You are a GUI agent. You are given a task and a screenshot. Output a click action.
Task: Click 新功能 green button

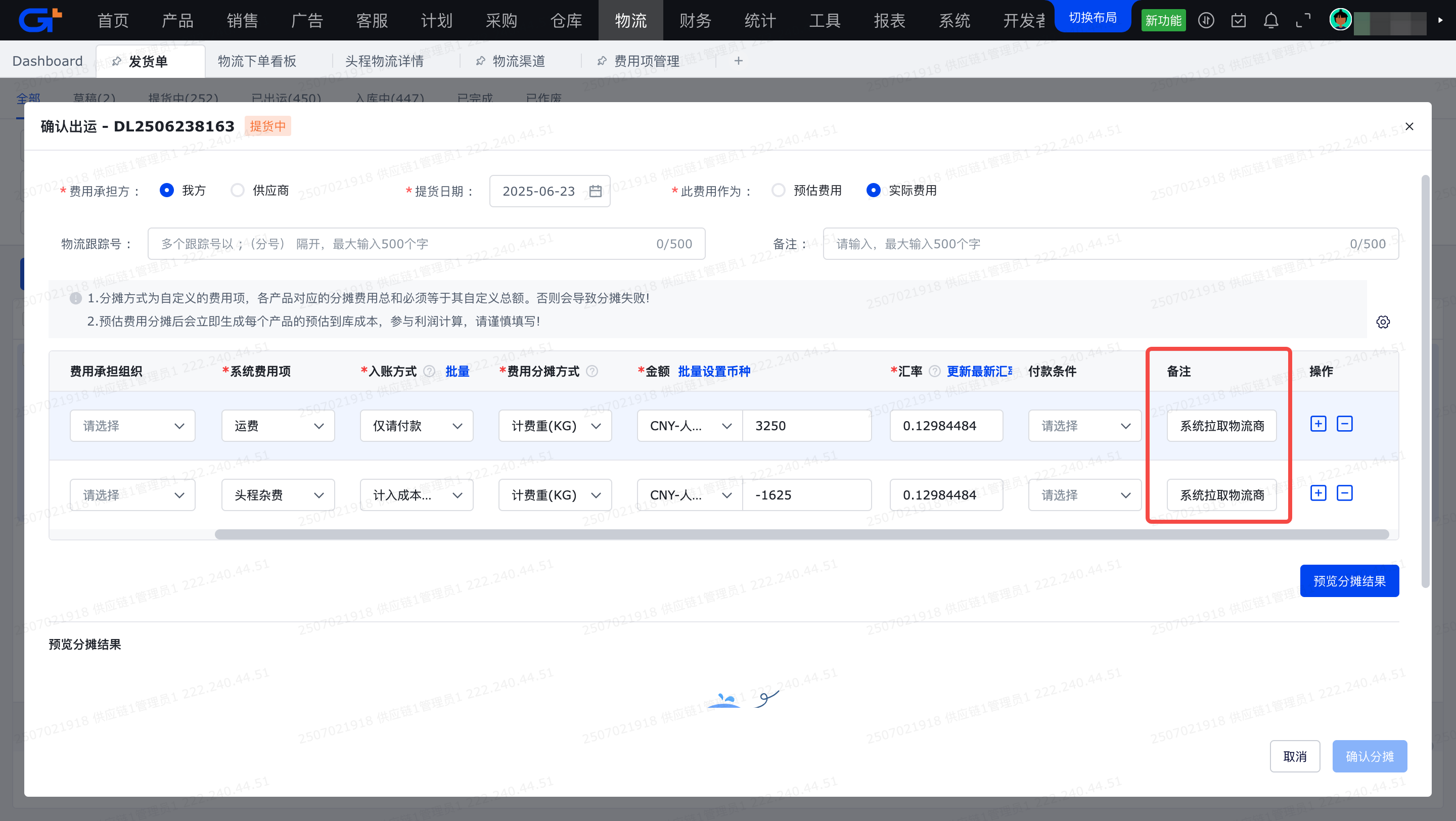1163,21
